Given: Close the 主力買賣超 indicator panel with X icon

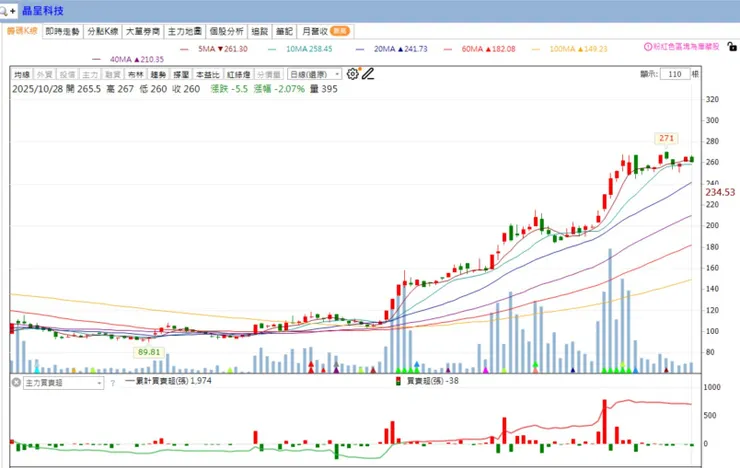Looking at the screenshot, I should 16,383.
